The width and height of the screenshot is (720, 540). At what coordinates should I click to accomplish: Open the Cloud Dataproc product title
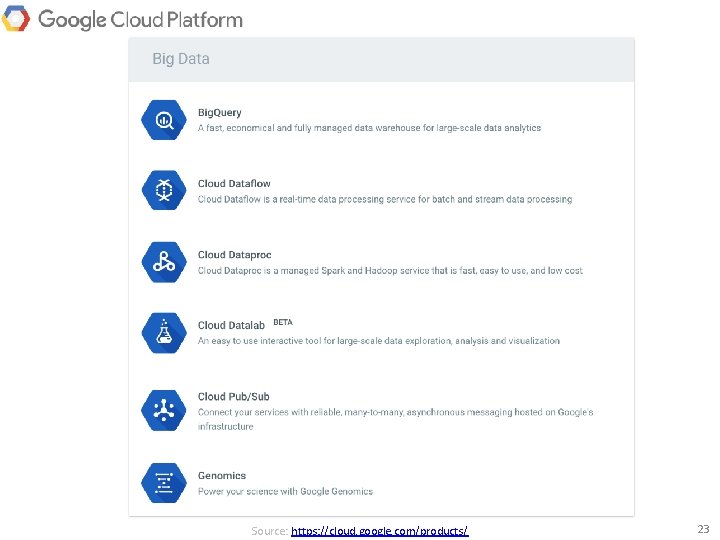[x=235, y=254]
